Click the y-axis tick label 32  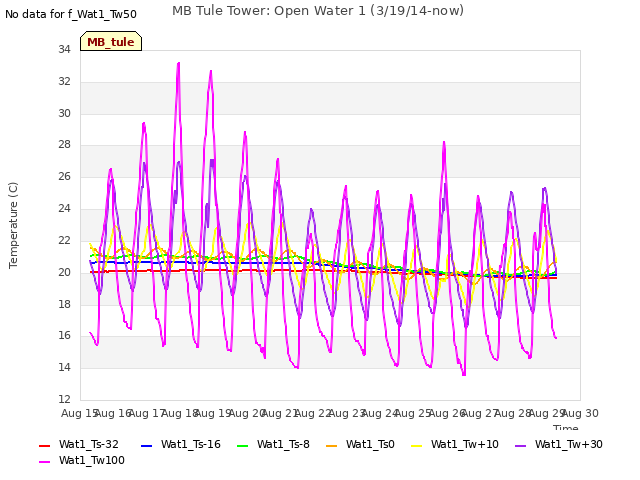[x=64, y=81]
